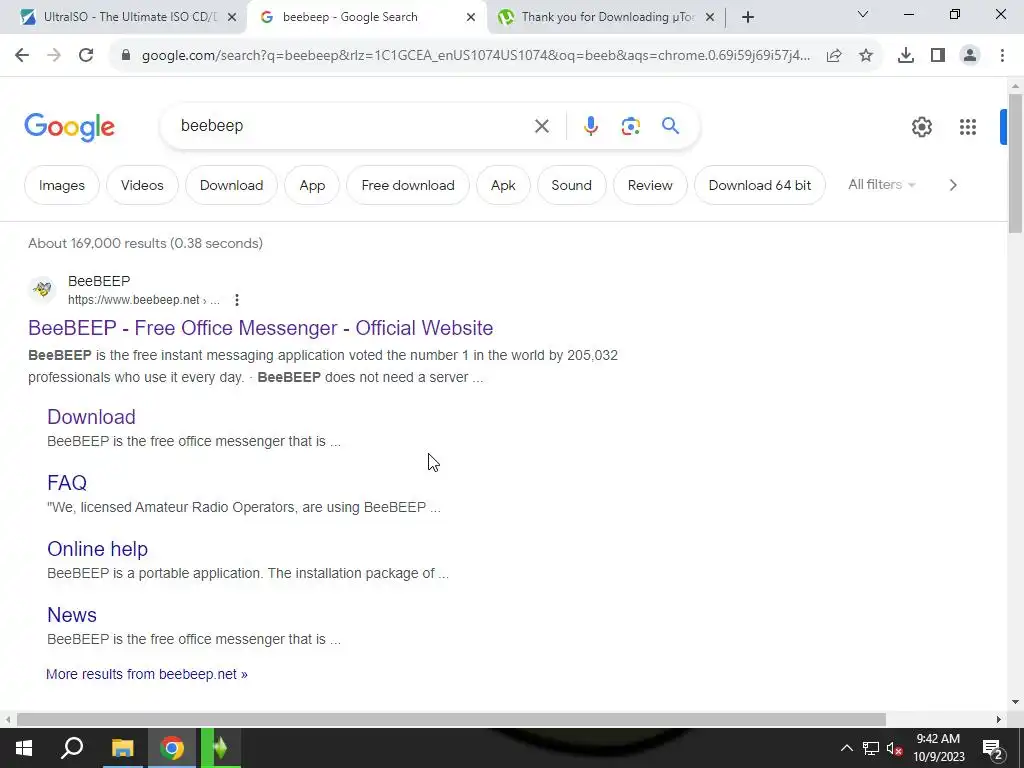The width and height of the screenshot is (1024, 768).
Task: Reload the current page
Action: (86, 56)
